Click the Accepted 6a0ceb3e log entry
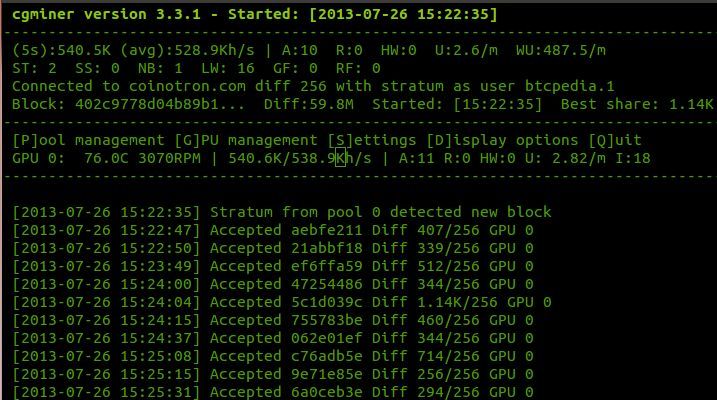Screen dimensions: 717x400 (x=274, y=391)
